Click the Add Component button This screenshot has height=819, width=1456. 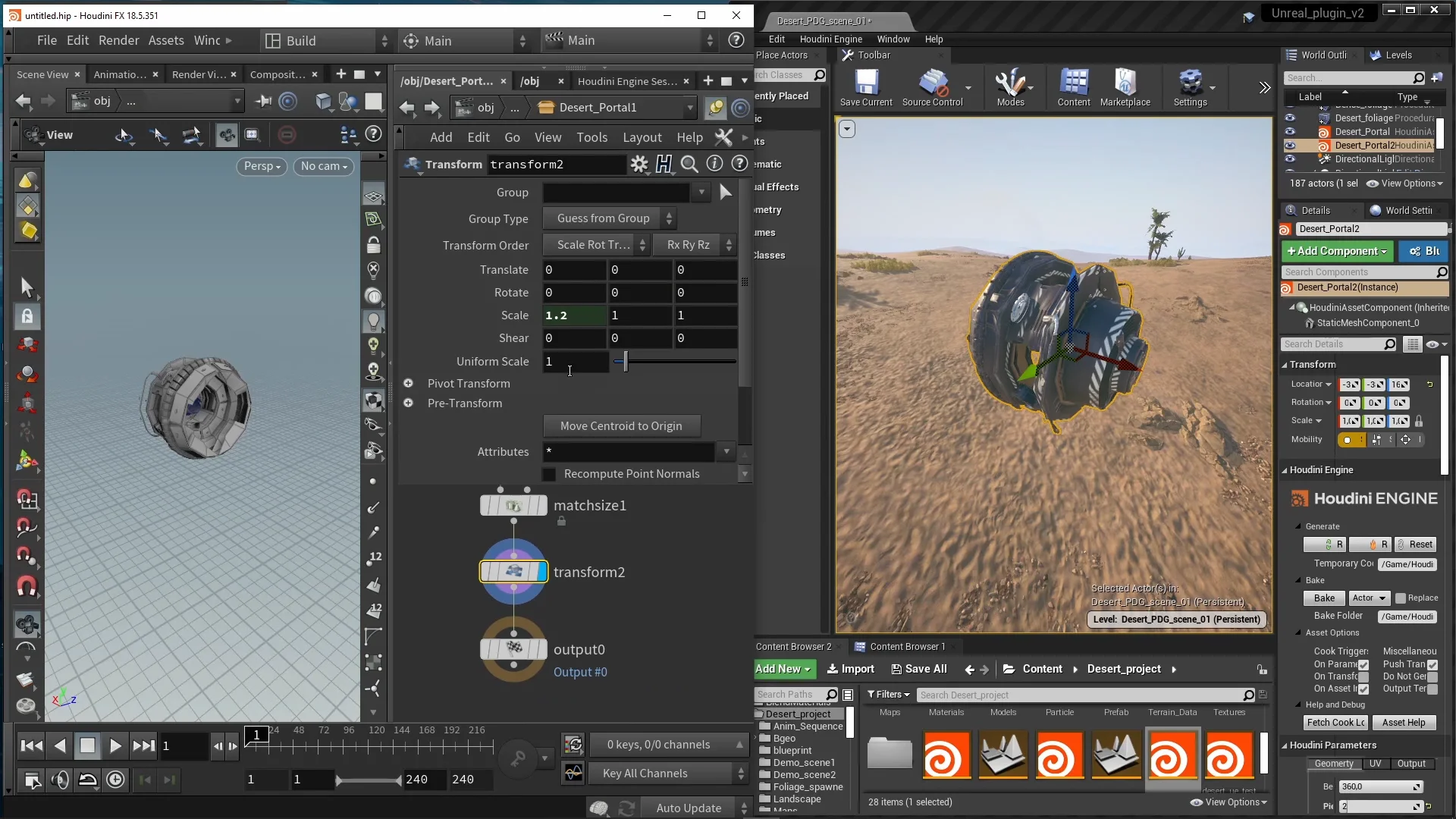(x=1335, y=251)
